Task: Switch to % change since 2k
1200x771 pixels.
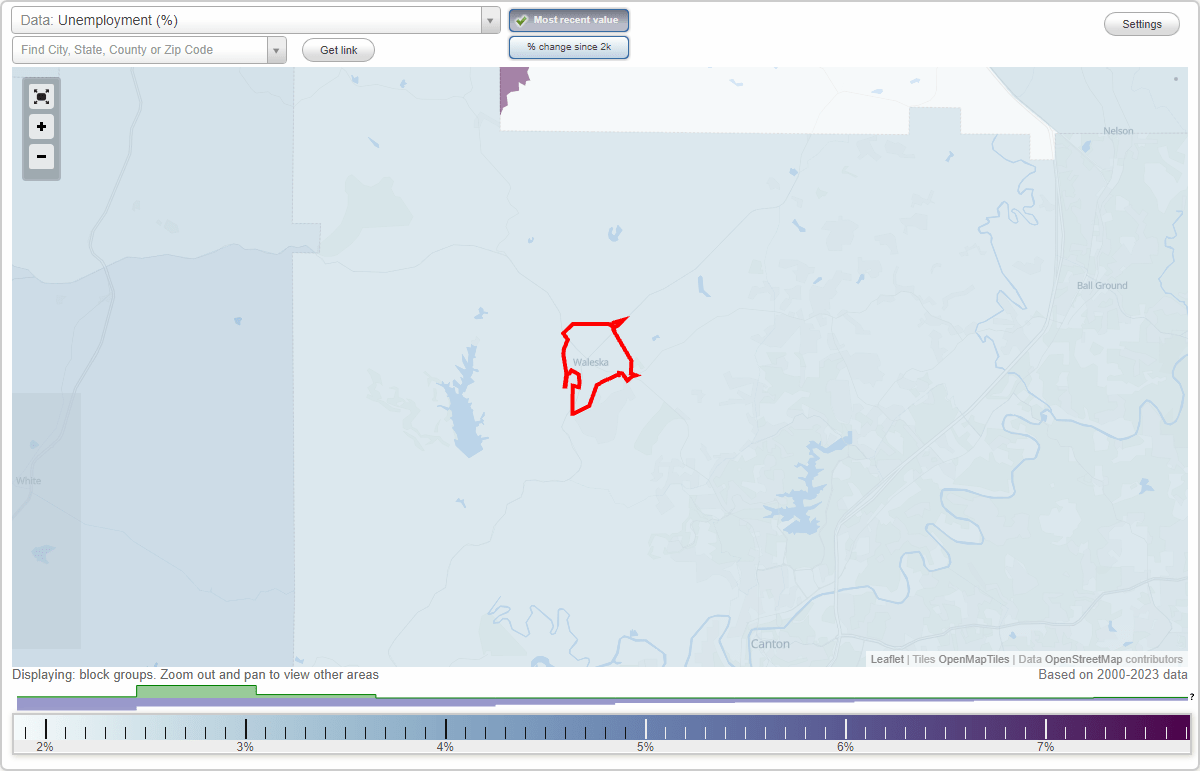Action: (x=569, y=47)
